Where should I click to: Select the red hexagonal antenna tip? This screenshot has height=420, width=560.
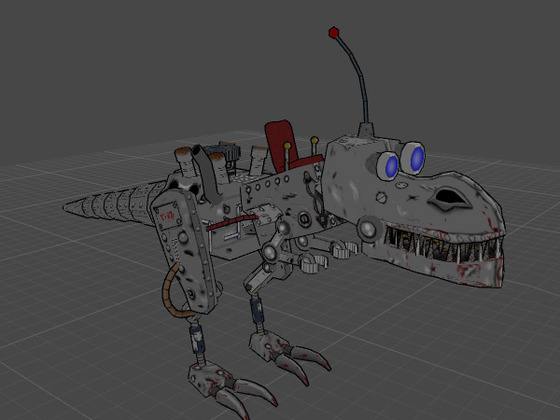[x=334, y=32]
